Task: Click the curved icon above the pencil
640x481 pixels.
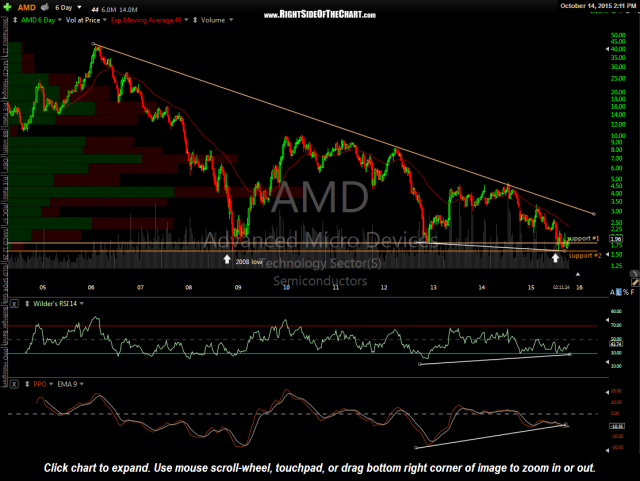Action: click(634, 273)
